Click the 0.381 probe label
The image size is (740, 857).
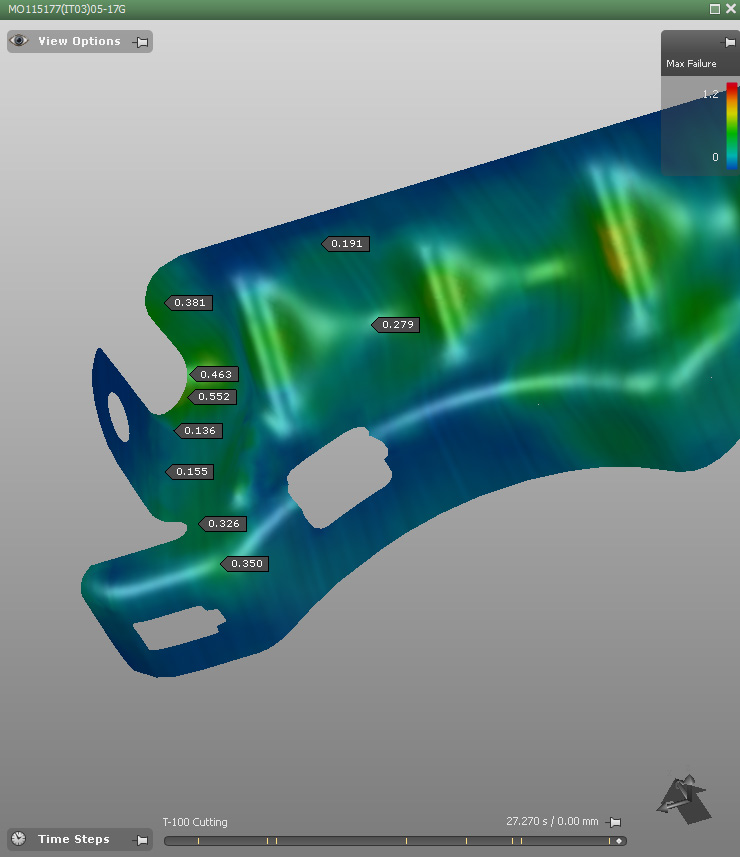pos(189,303)
